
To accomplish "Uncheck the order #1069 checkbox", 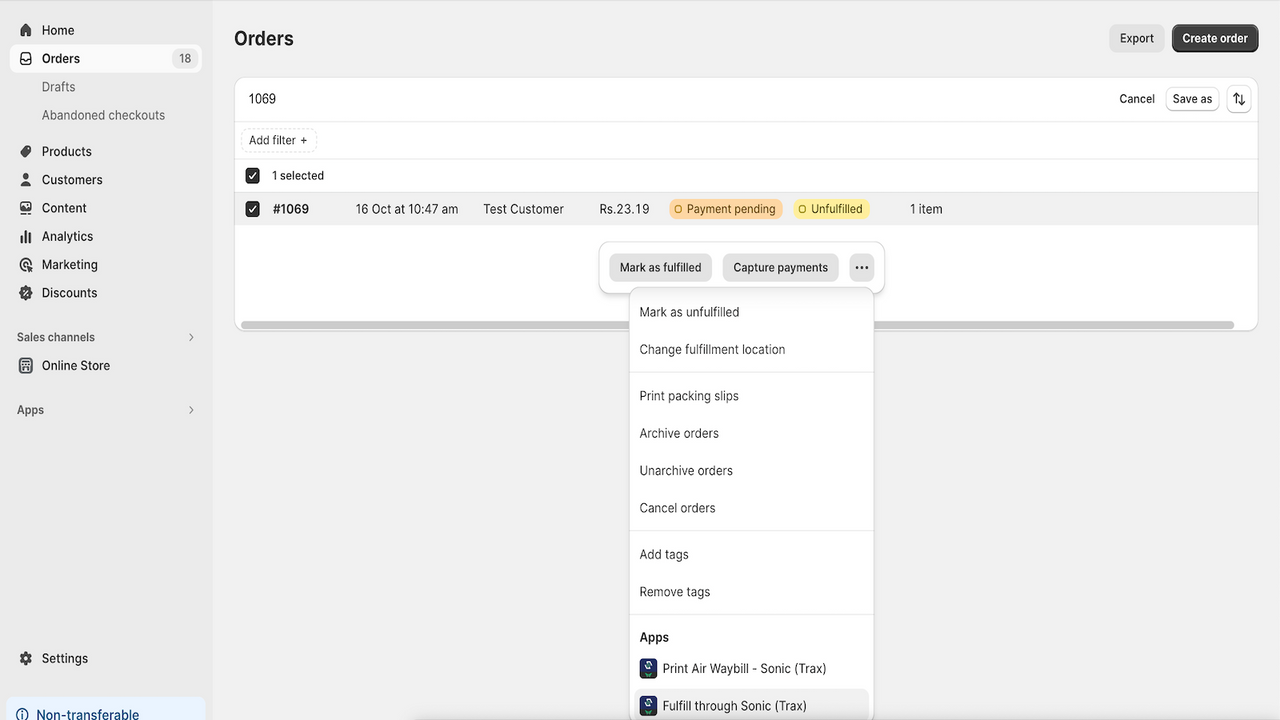I will point(253,209).
